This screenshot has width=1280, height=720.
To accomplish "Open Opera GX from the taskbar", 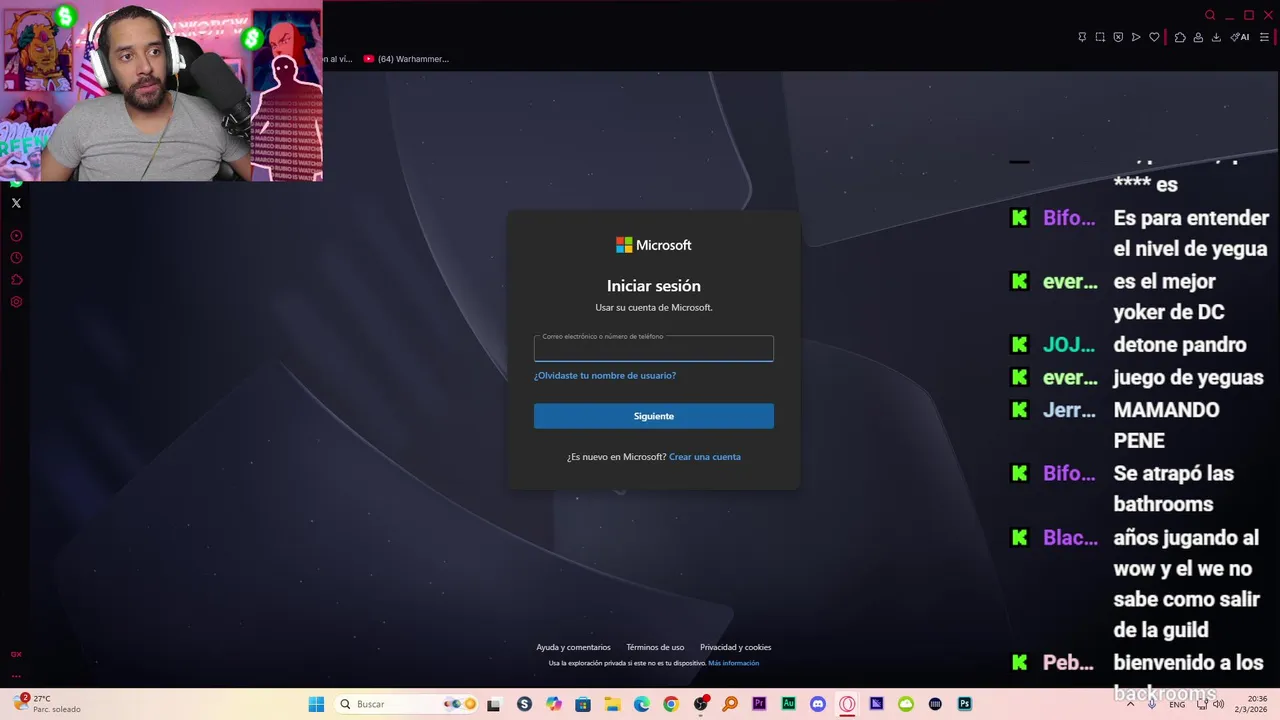I will [x=847, y=704].
